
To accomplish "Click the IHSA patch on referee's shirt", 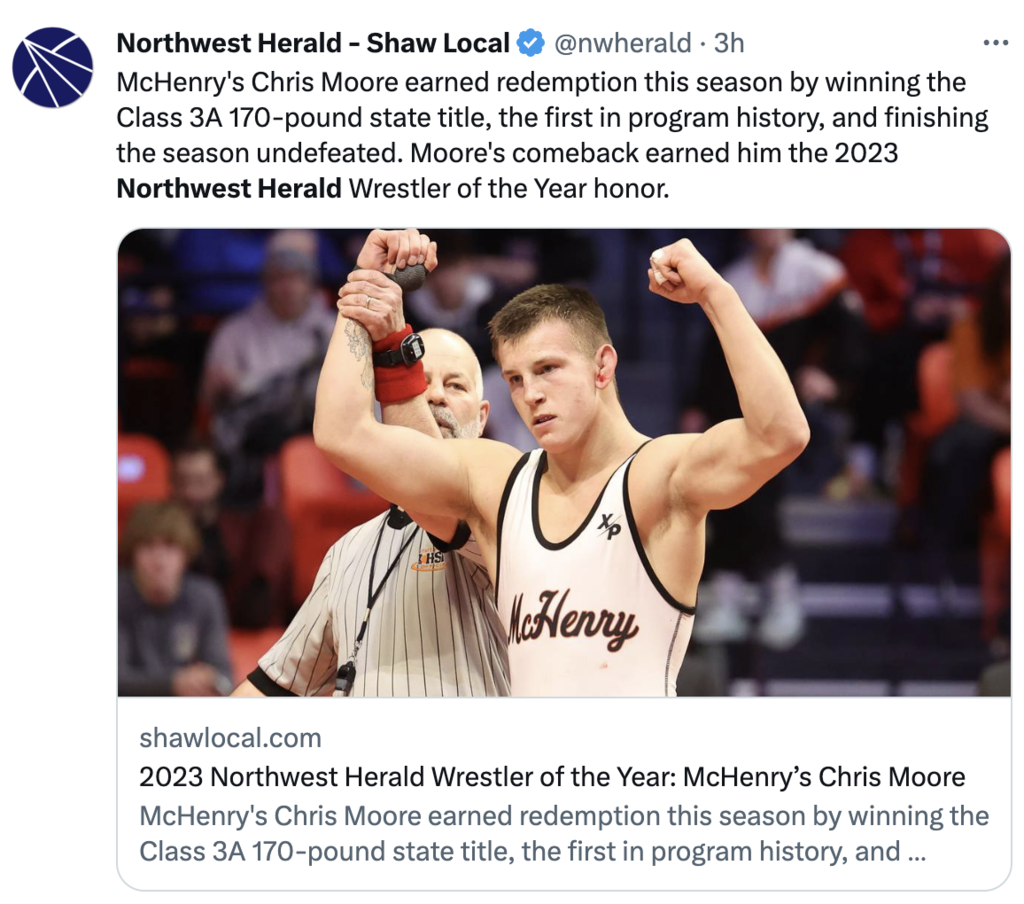I will pyautogui.click(x=430, y=558).
